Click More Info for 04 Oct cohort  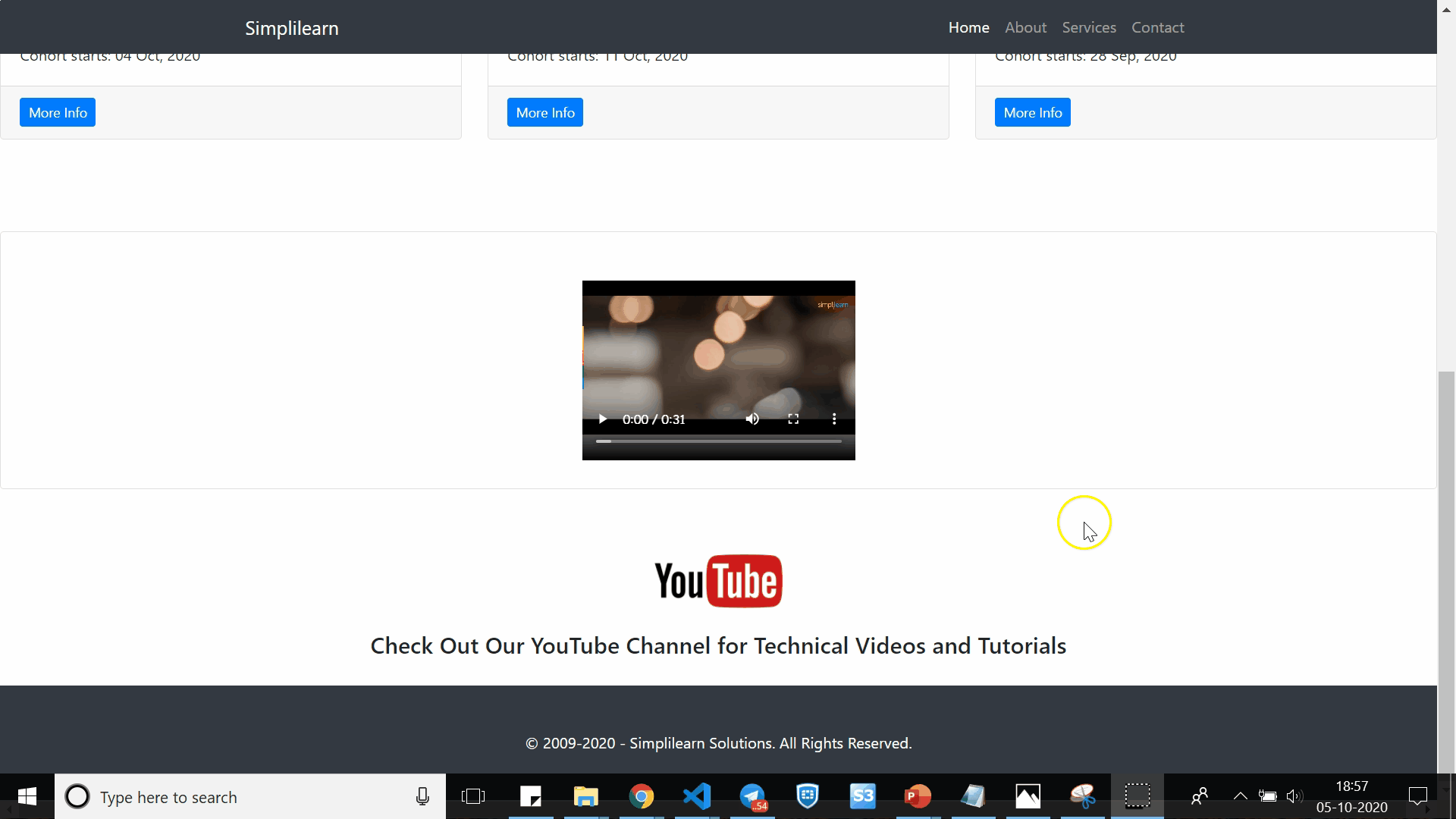58,112
